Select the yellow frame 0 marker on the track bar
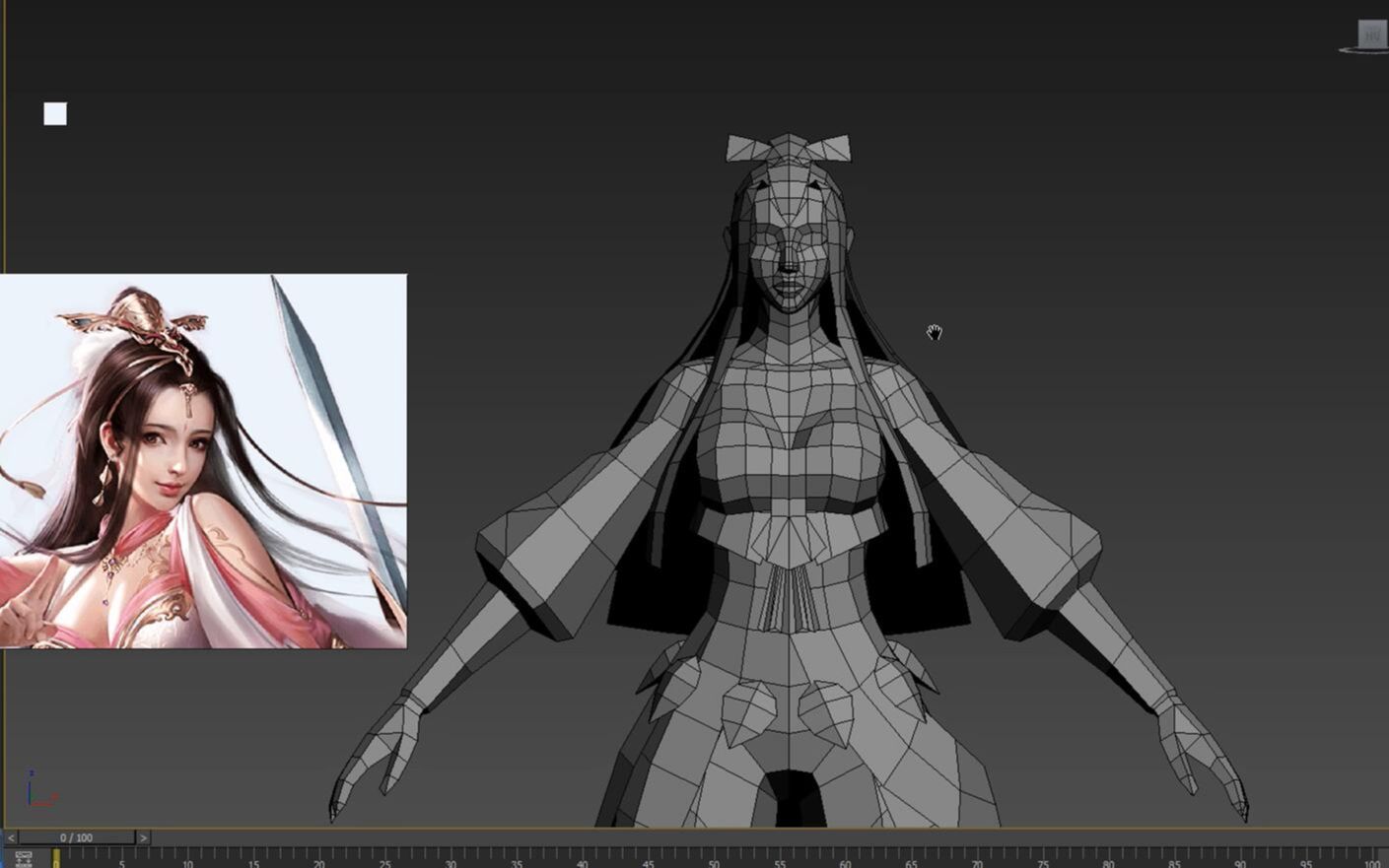Image resolution: width=1389 pixels, height=868 pixels. (x=56, y=858)
